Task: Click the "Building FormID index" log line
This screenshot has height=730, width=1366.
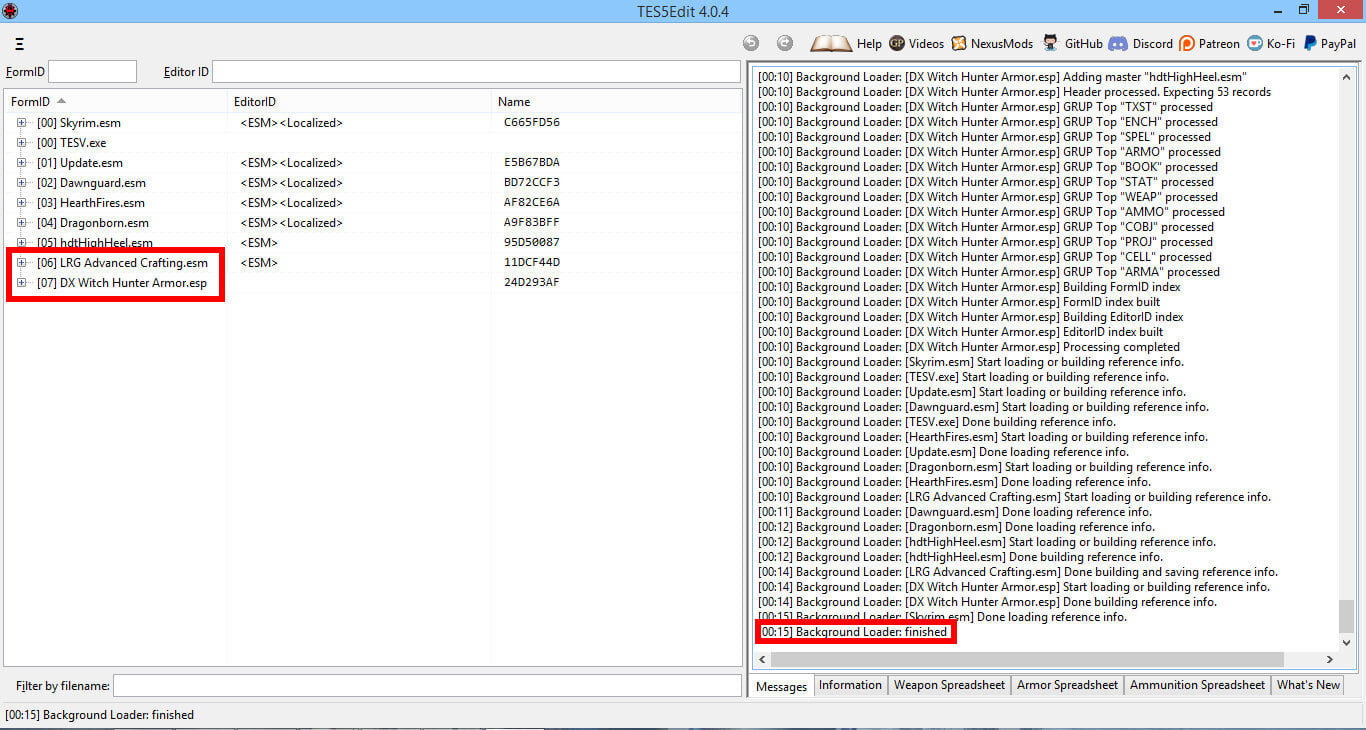Action: point(969,287)
